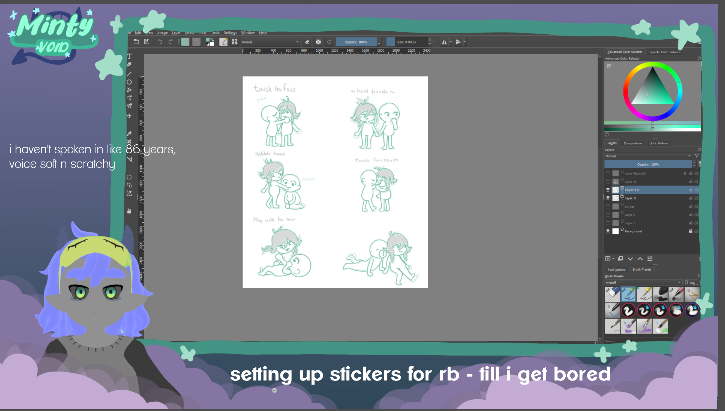
Task: Click the duplicate layer icon
Action: click(x=621, y=259)
